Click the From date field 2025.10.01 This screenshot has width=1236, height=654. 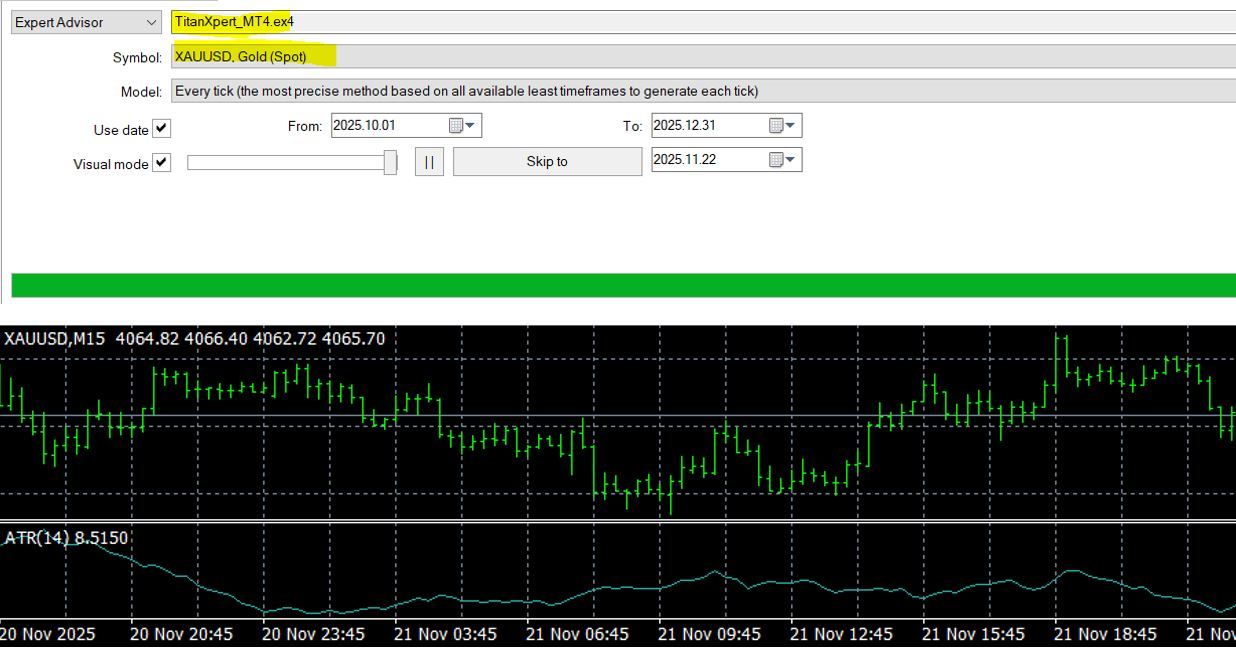[386, 126]
